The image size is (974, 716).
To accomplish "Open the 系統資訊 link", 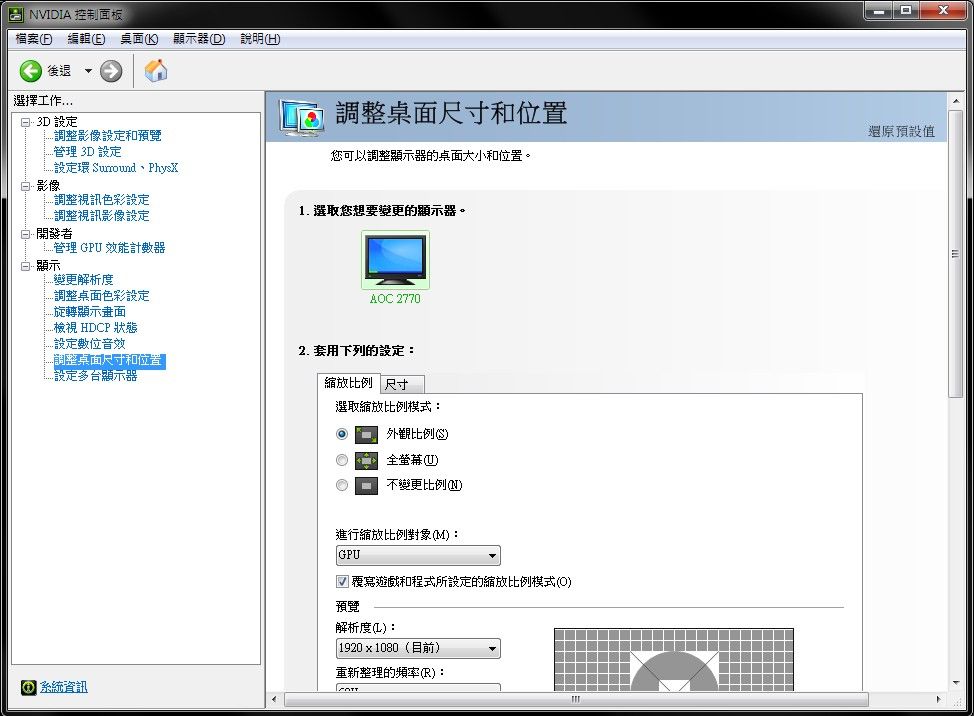I will [x=63, y=687].
